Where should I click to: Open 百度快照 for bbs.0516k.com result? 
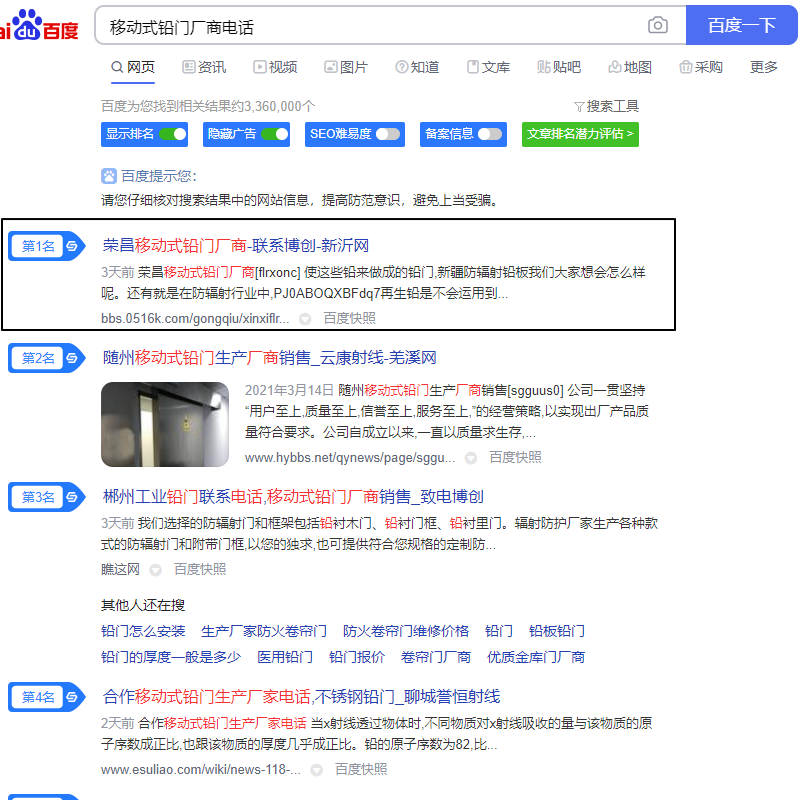click(349, 318)
